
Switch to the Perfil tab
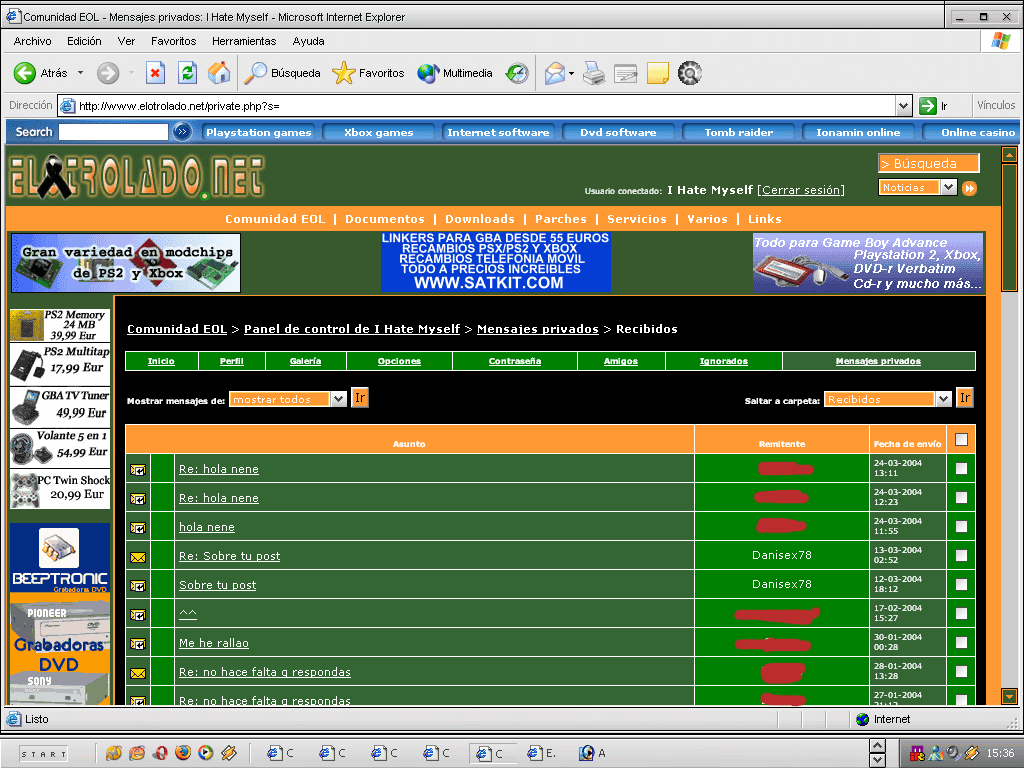point(231,361)
